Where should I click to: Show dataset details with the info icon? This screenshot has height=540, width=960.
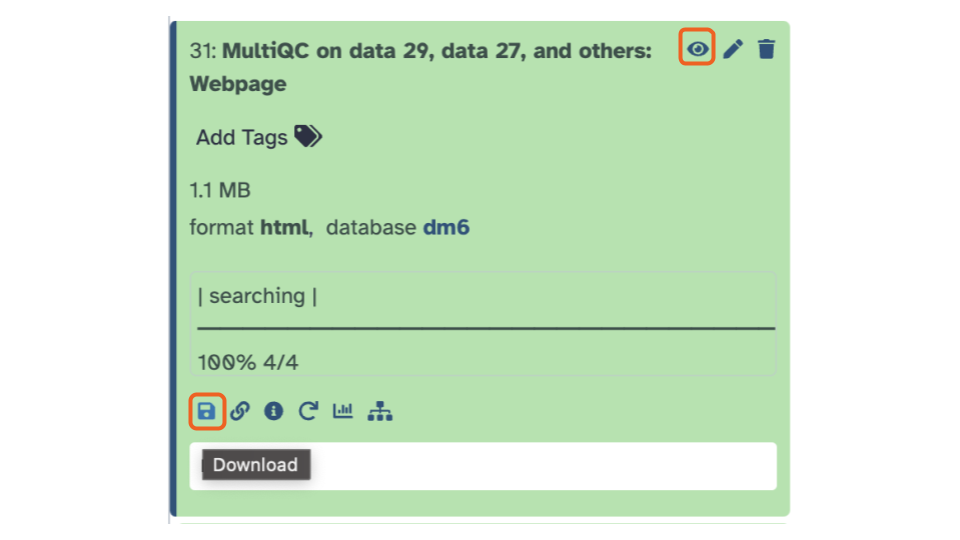click(273, 411)
